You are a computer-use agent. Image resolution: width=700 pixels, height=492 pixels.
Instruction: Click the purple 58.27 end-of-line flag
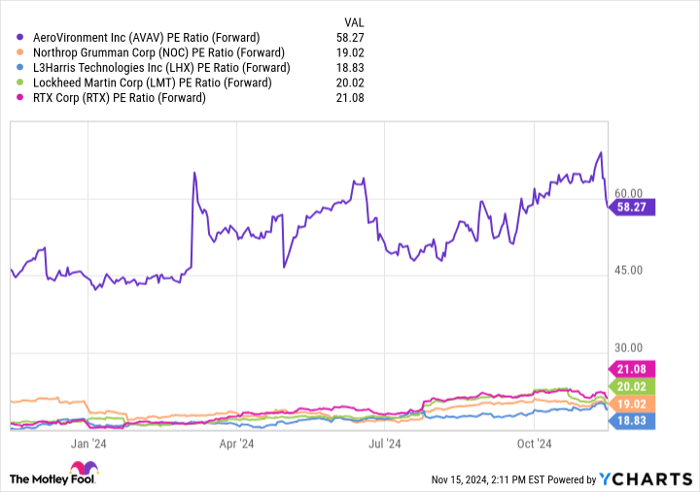pos(632,207)
